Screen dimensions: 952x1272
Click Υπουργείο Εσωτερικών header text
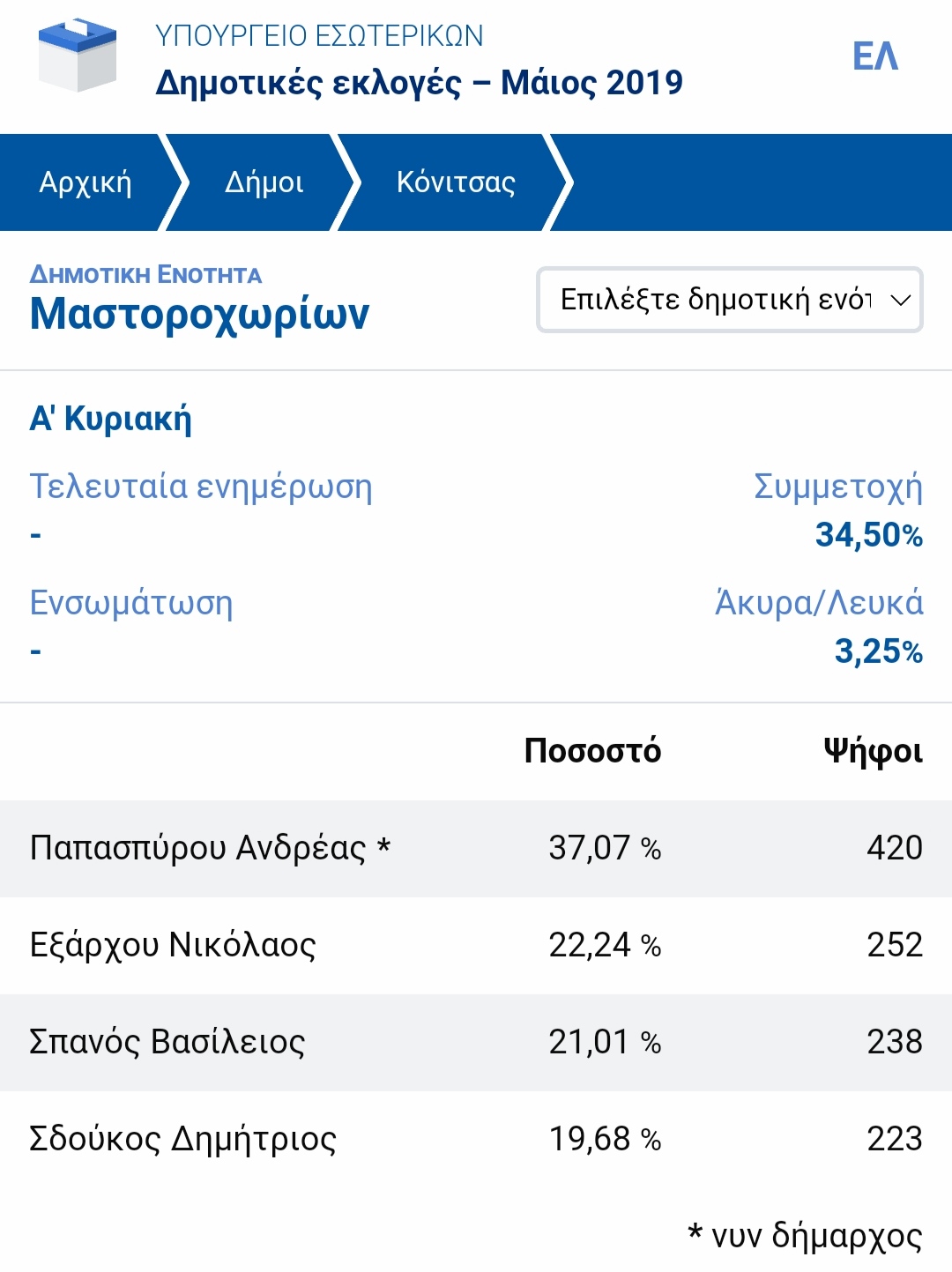[319, 36]
